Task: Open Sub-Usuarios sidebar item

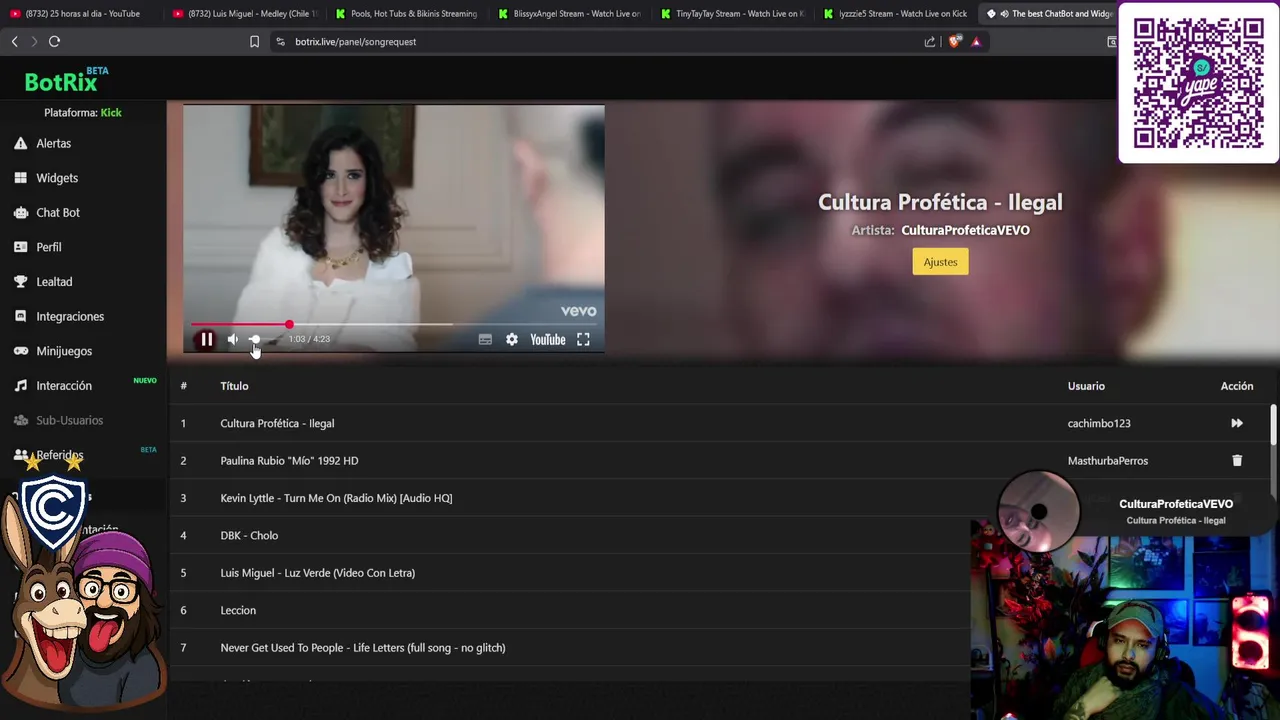Action: 69,420
